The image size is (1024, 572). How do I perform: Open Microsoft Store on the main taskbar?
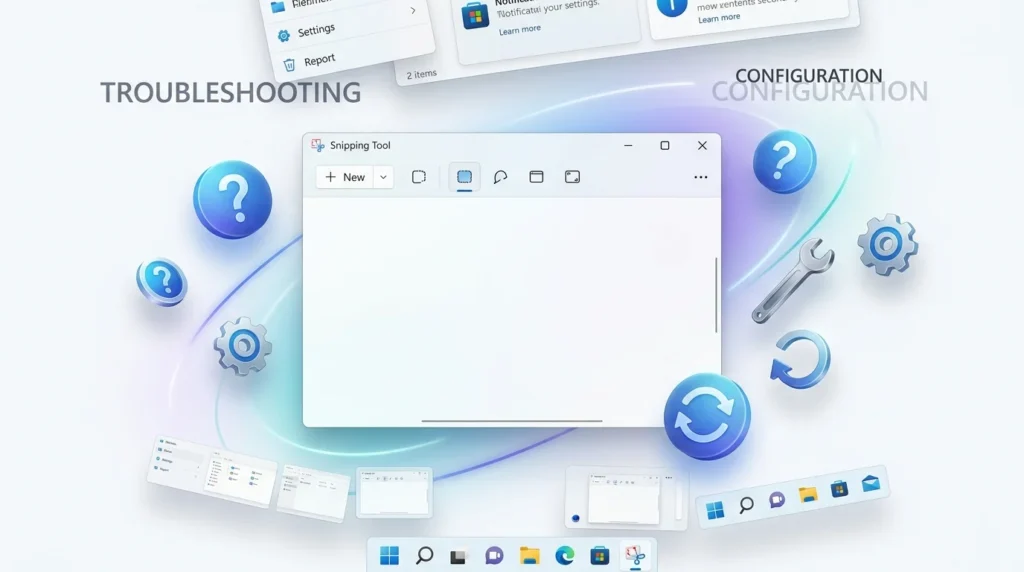coord(600,556)
